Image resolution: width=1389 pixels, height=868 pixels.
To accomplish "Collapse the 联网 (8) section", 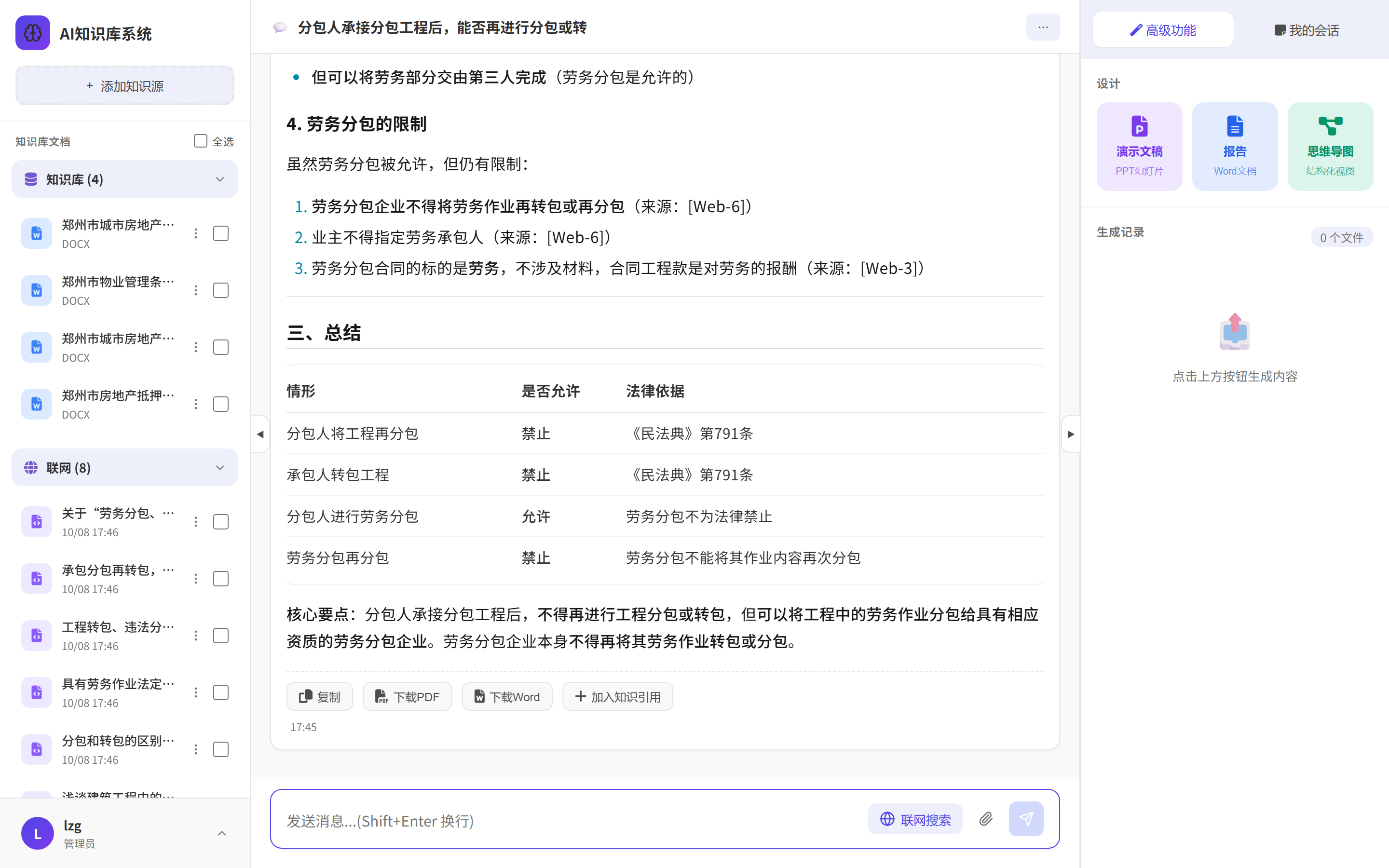I will coord(124,467).
